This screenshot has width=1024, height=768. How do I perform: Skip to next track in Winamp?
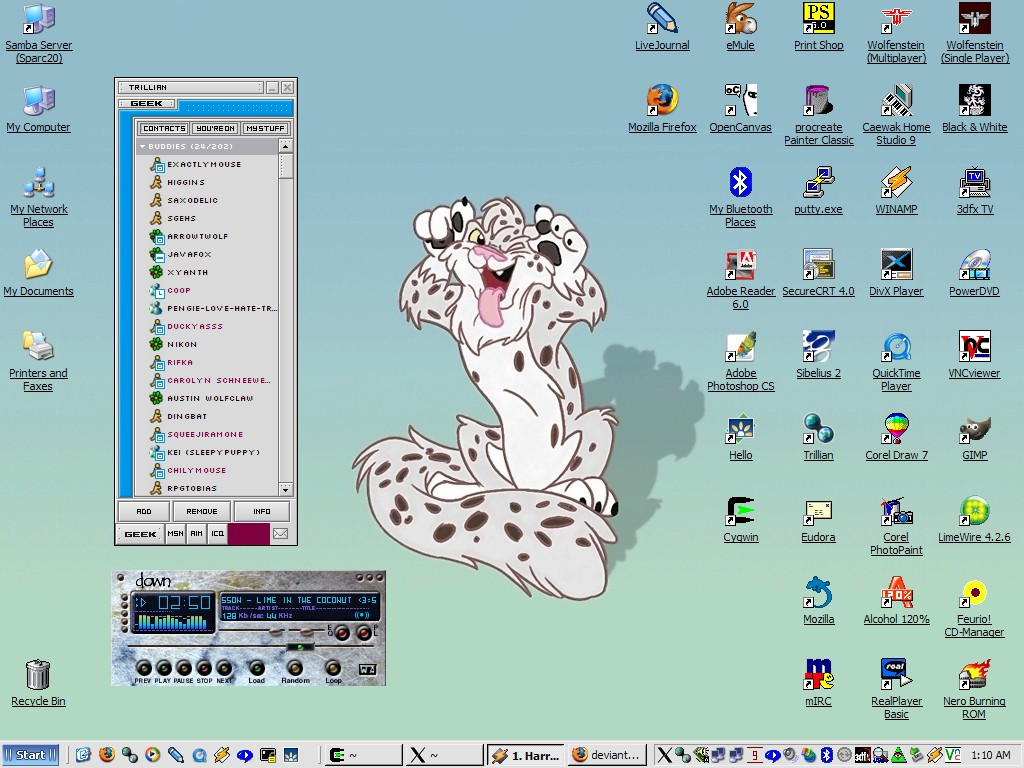coord(224,668)
